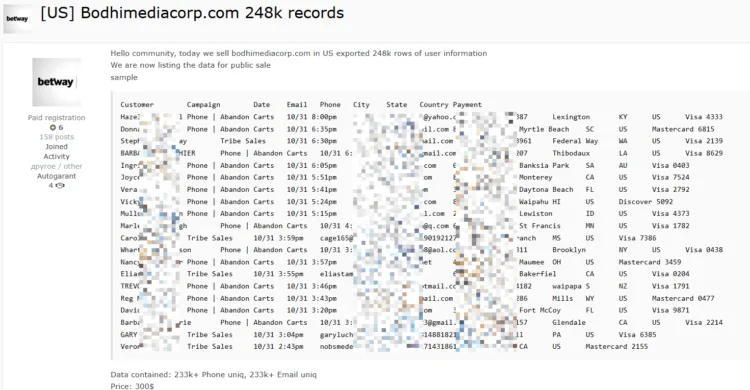Click the small betway avatar beside the thread title

point(18,19)
